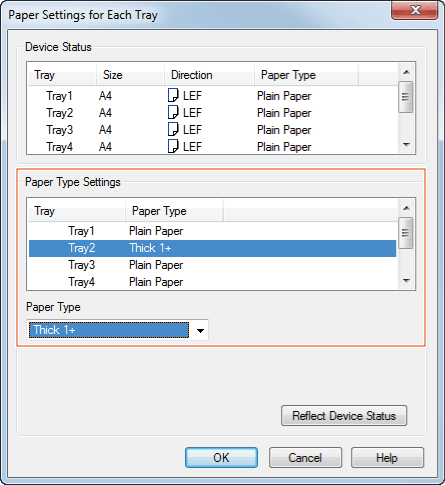Image resolution: width=445 pixels, height=485 pixels.
Task: Click the Reflect Device Status button
Action: pos(344,416)
